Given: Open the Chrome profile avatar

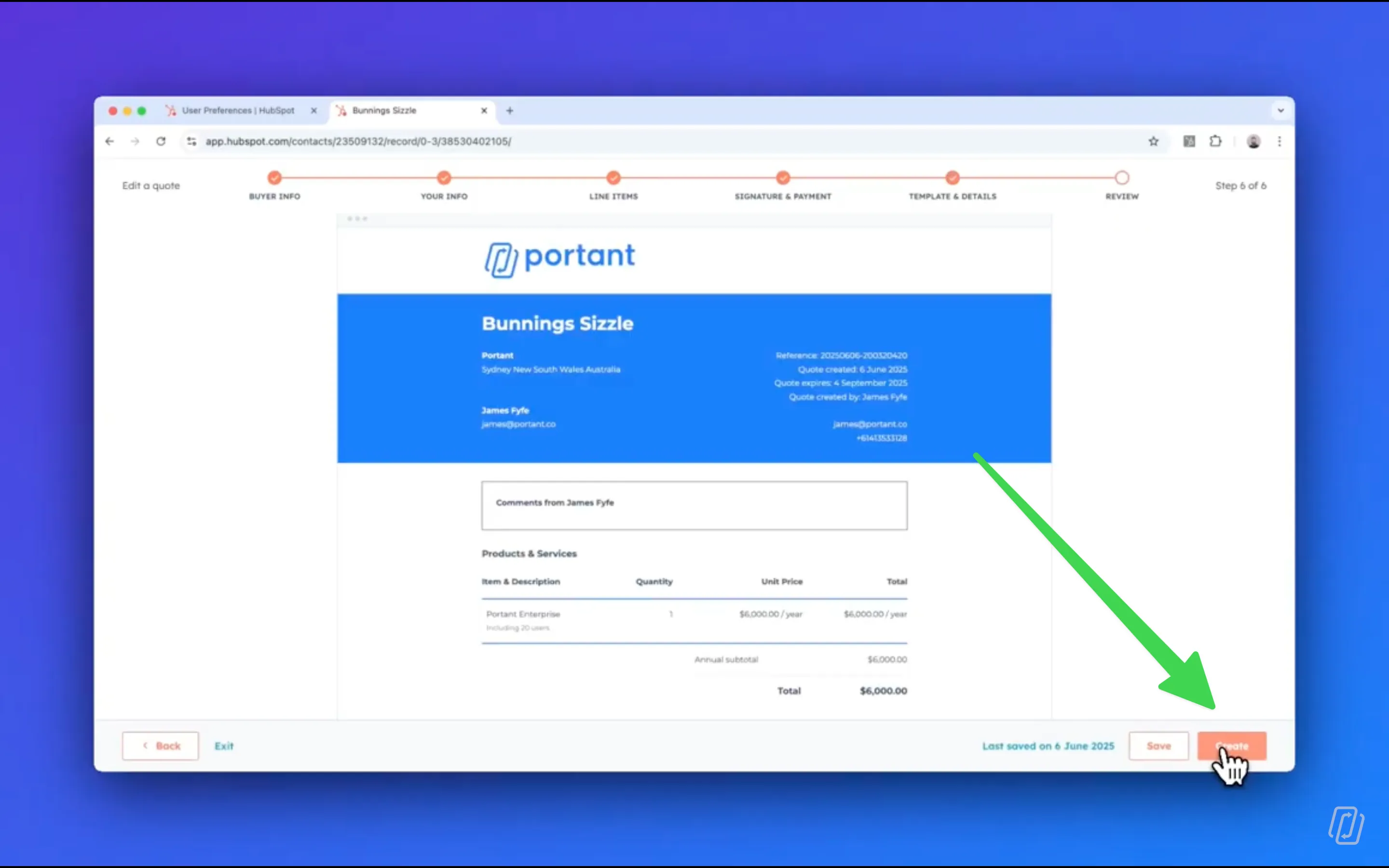Looking at the screenshot, I should (1253, 141).
